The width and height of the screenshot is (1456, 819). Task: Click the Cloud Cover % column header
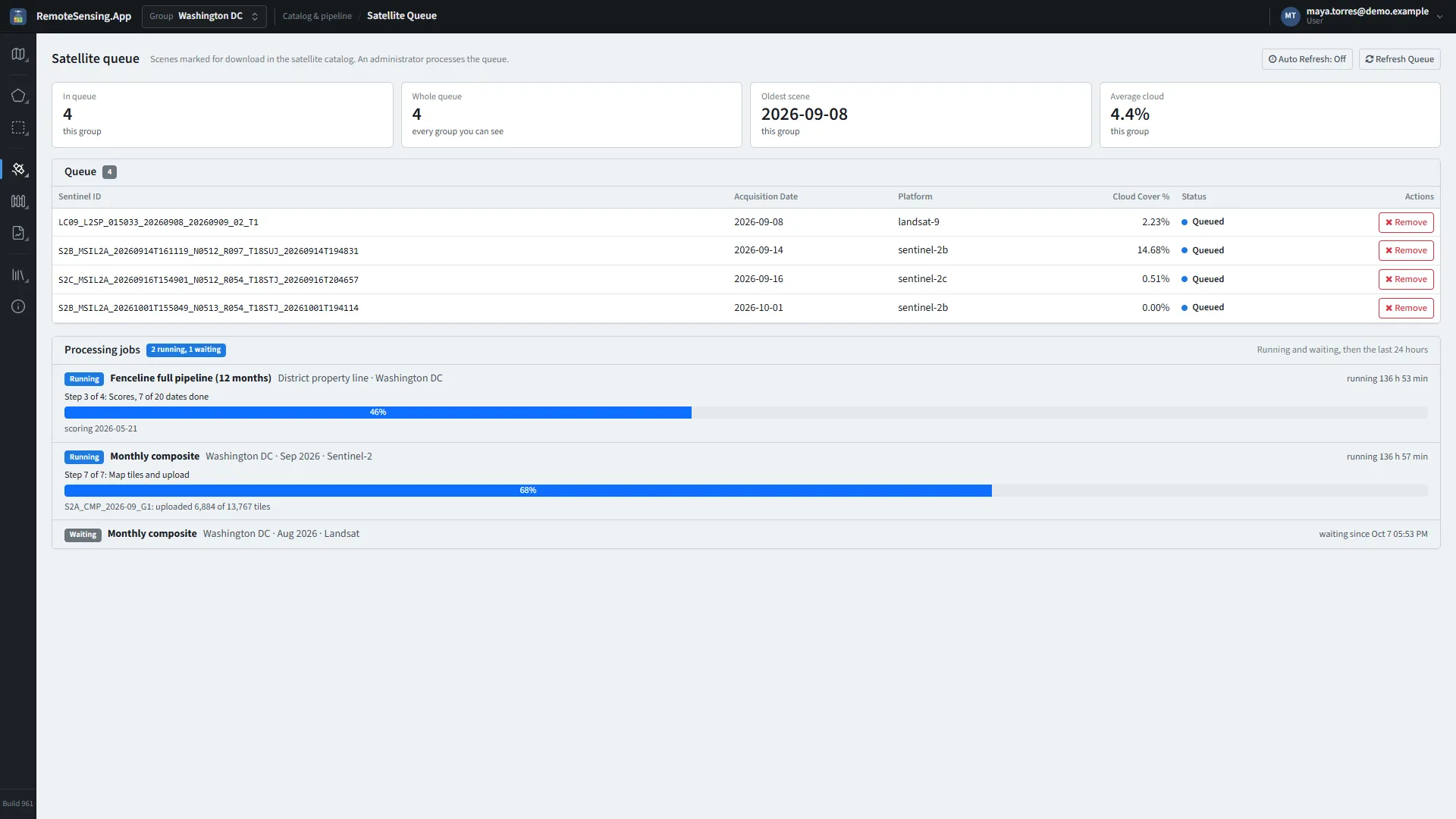click(x=1141, y=196)
